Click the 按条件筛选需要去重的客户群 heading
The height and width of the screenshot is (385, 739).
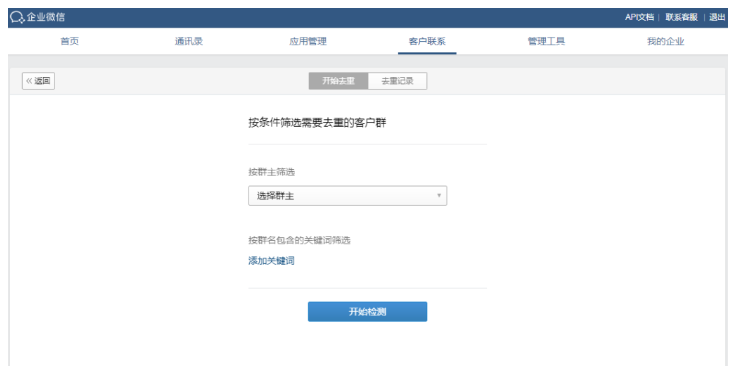317,123
